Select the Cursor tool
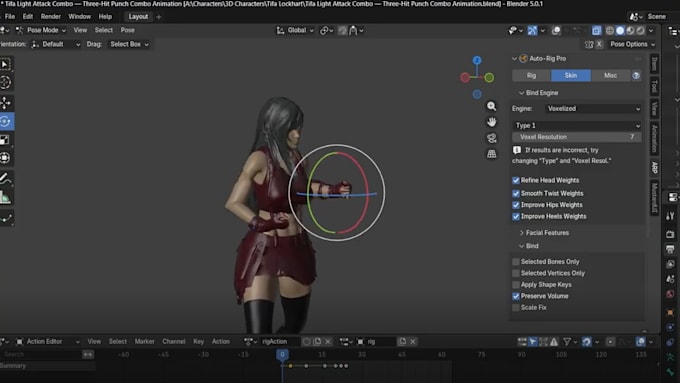680x383 pixels. click(x=5, y=82)
